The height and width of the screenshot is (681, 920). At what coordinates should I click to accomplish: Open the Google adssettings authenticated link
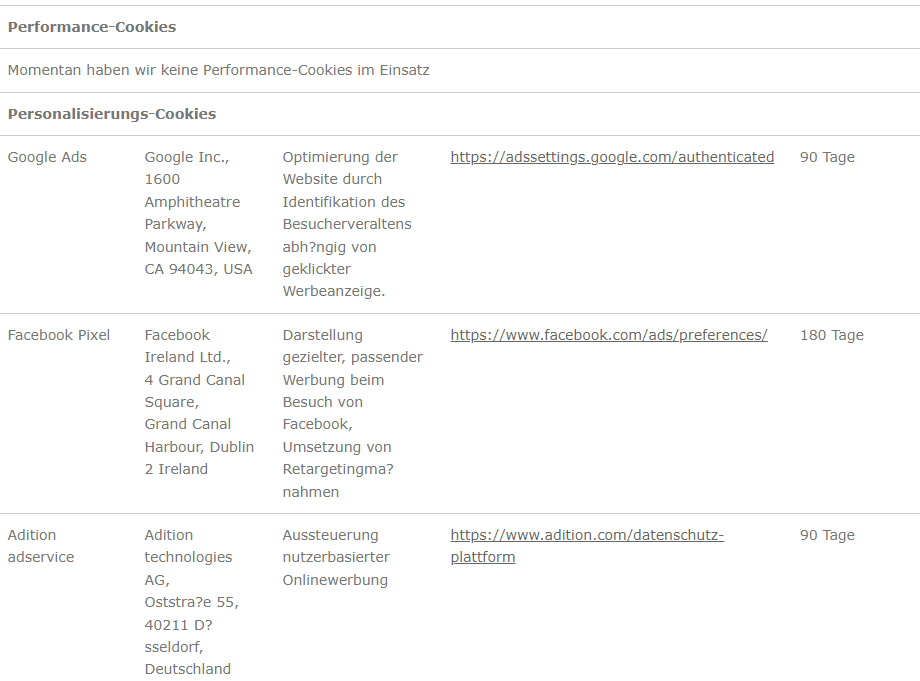(x=612, y=157)
